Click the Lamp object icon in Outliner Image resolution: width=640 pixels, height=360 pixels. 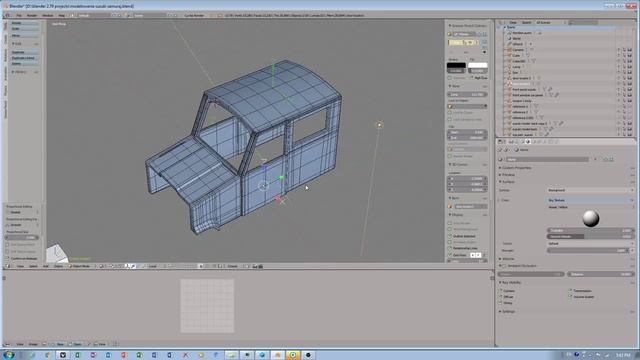pyautogui.click(x=509, y=67)
